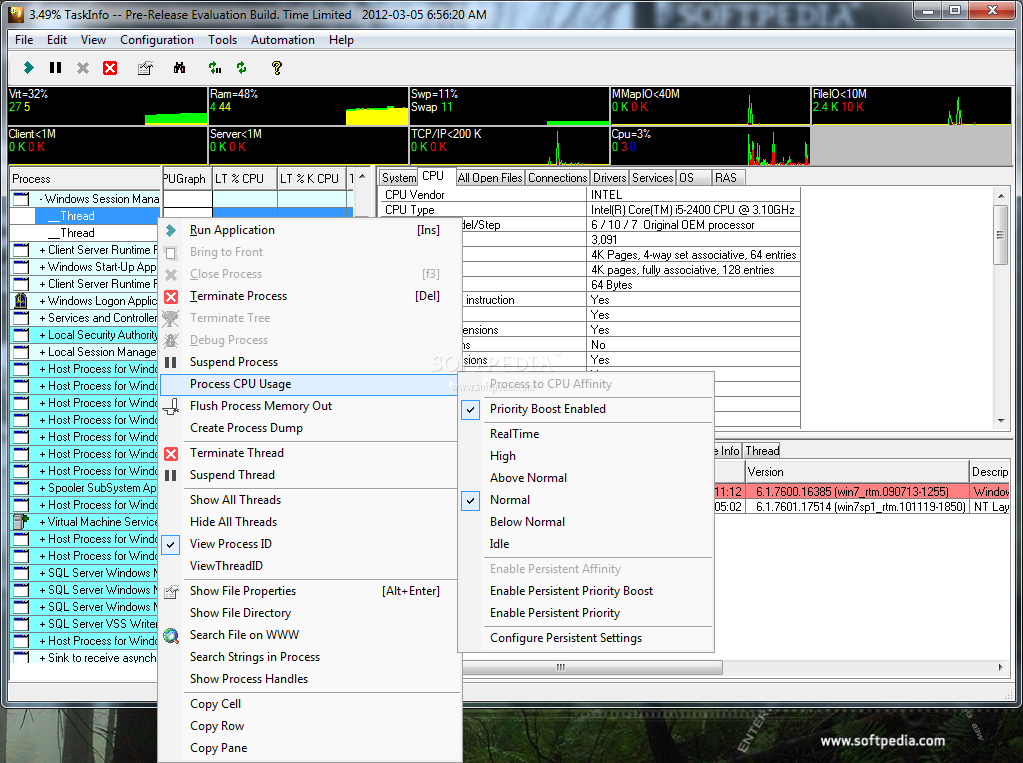This screenshot has width=1023, height=763.
Task: Choose Create Process Dump
Action: tap(246, 428)
